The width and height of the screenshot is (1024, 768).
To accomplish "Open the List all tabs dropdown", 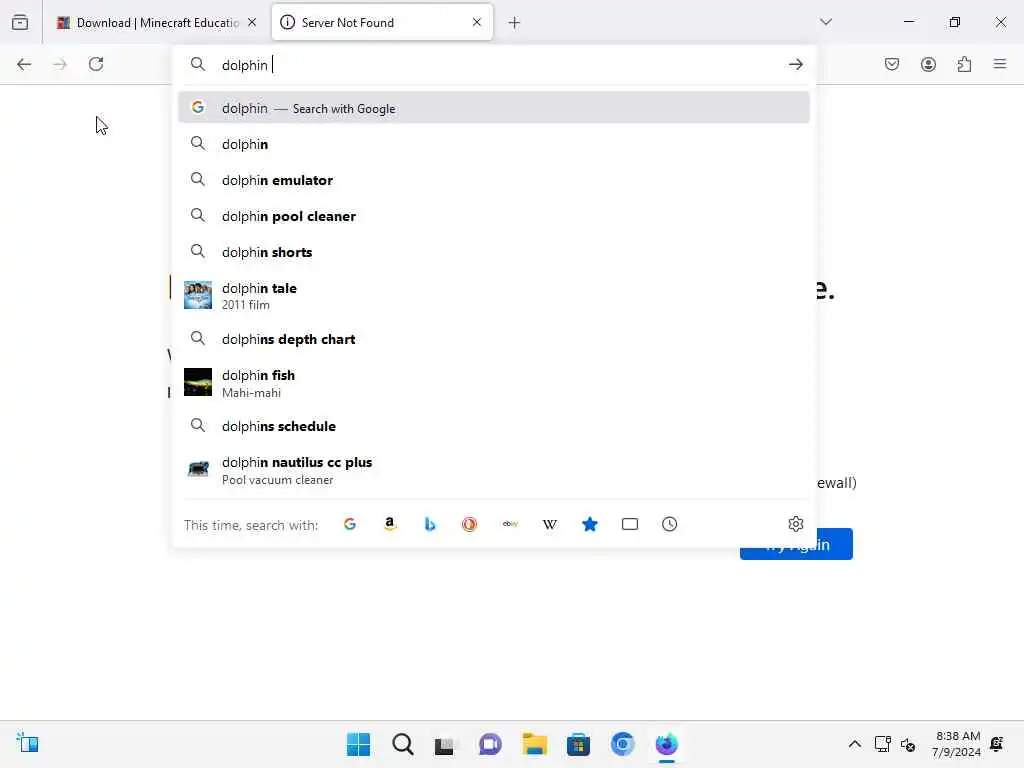I will click(x=826, y=22).
